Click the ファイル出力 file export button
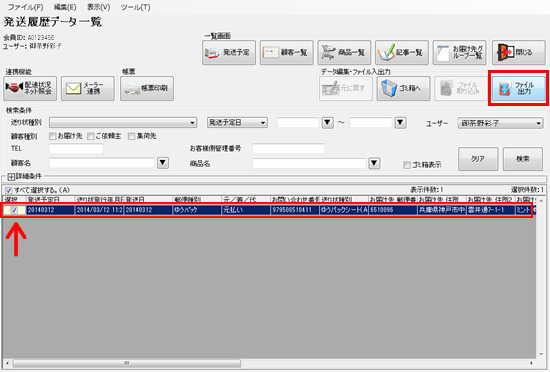 [x=518, y=88]
